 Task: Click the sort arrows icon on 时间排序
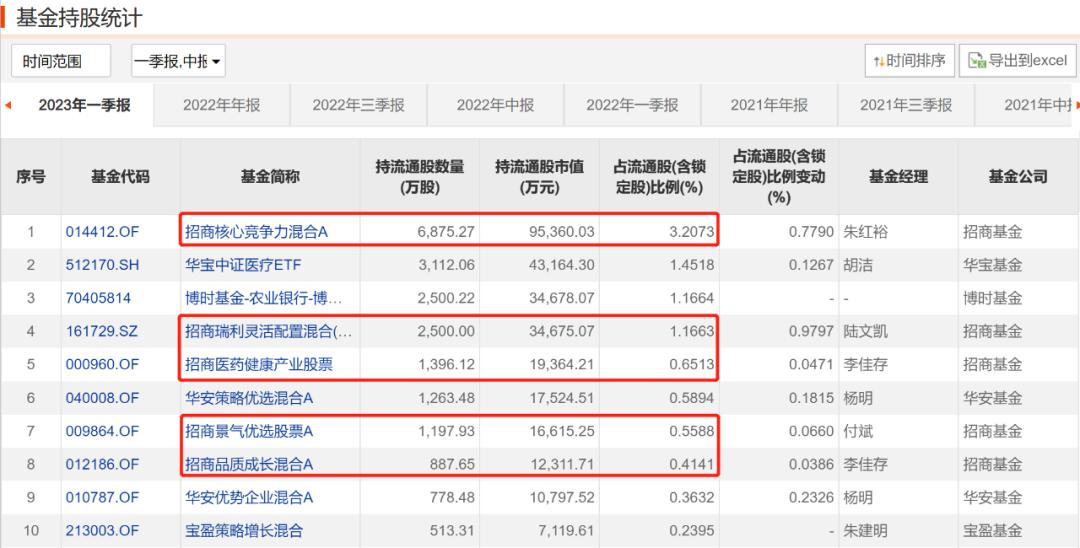pos(878,61)
